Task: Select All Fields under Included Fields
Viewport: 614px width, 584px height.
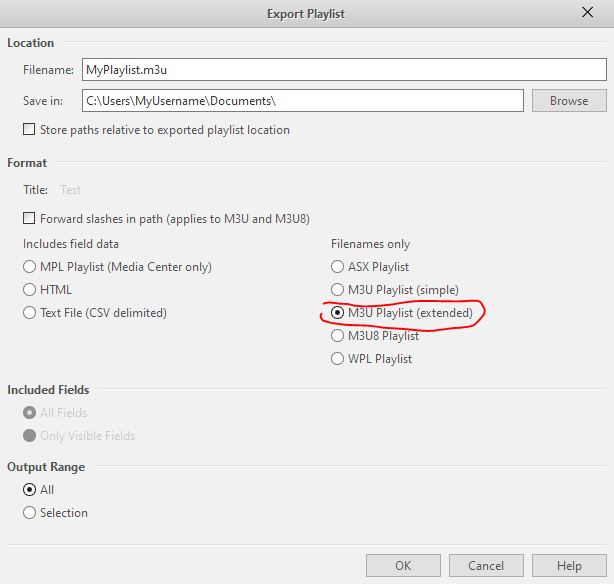Action: (x=29, y=413)
